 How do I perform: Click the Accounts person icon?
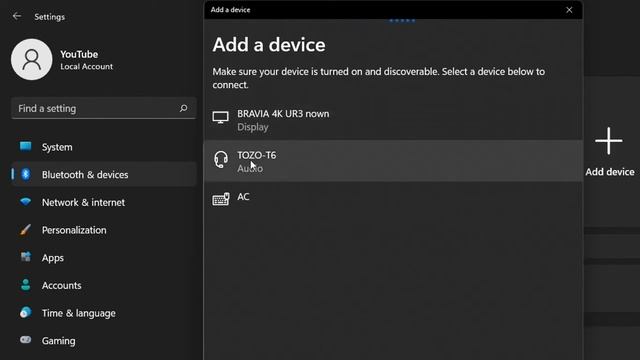(26, 284)
